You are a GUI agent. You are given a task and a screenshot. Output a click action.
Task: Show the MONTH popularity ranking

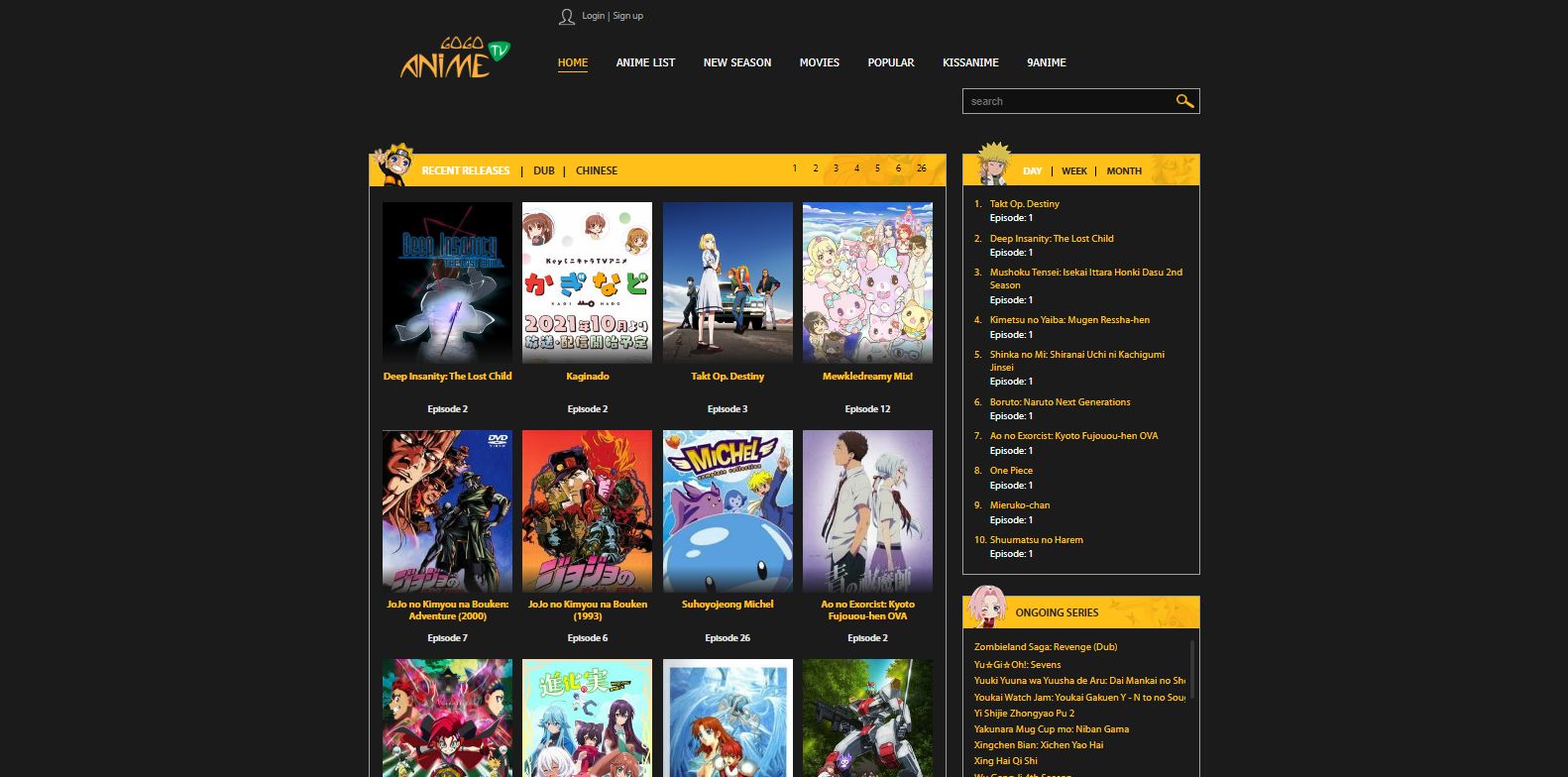[x=1124, y=171]
